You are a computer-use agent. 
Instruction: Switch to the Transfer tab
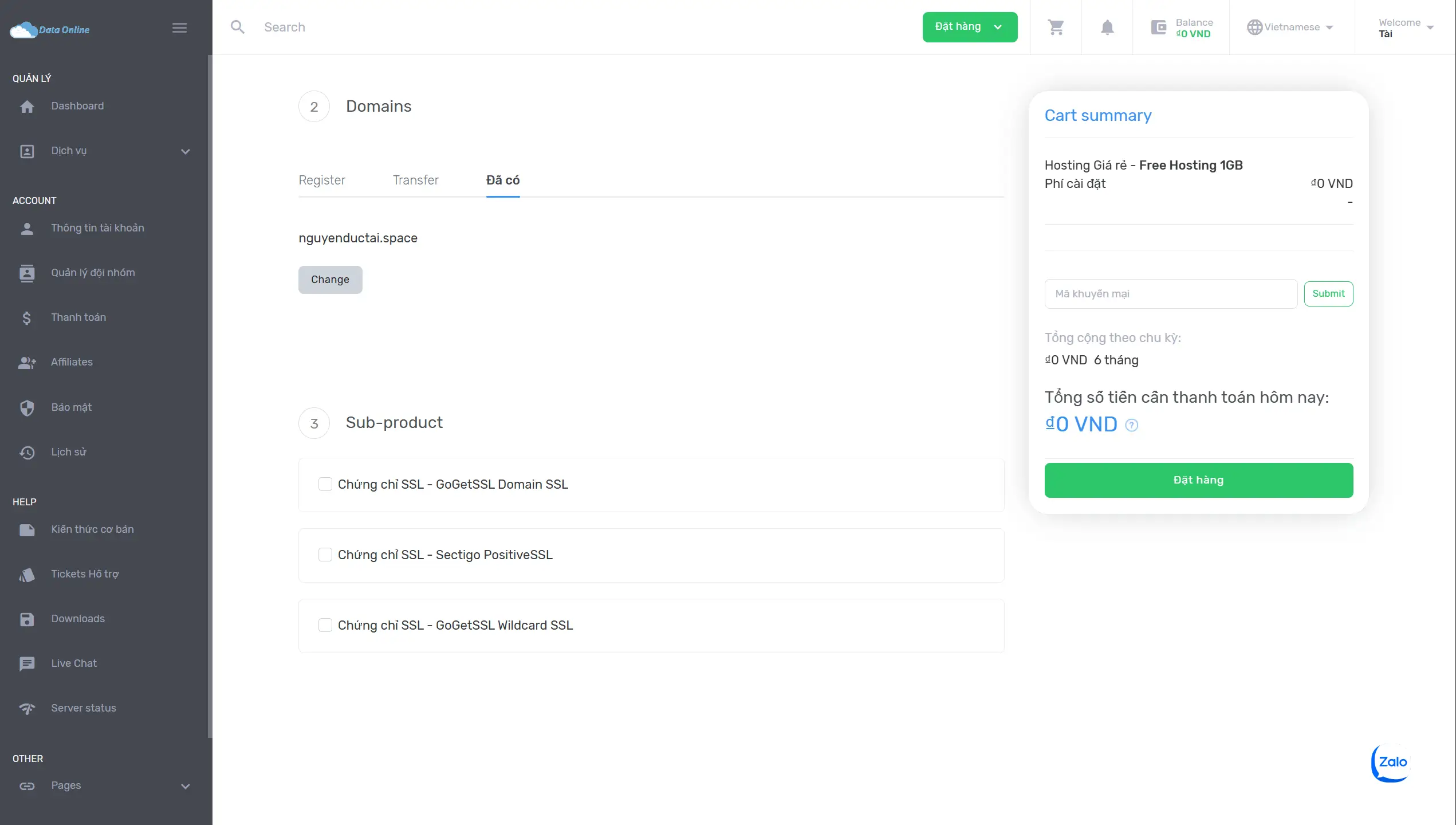415,180
